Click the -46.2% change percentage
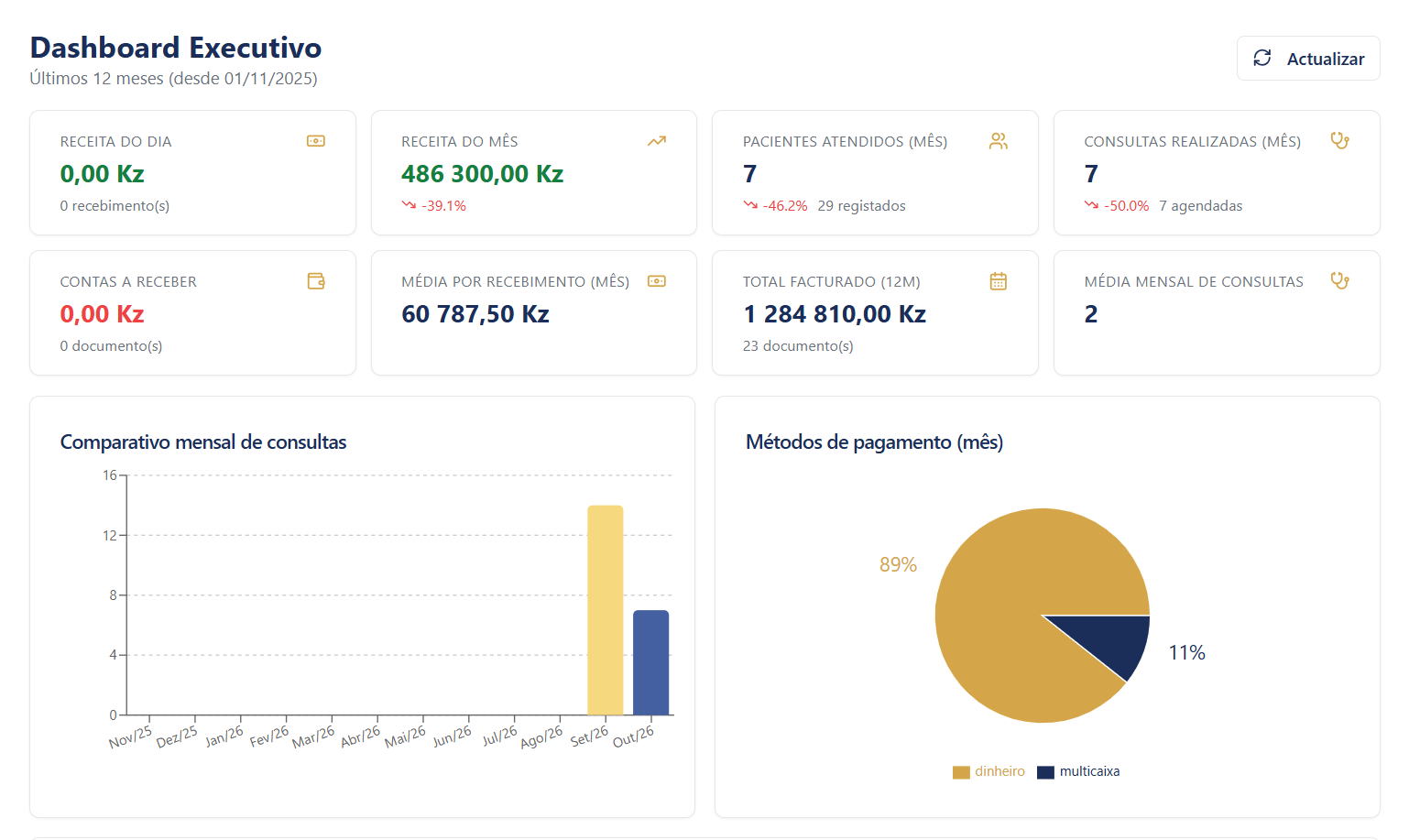1409x840 pixels. 785,206
